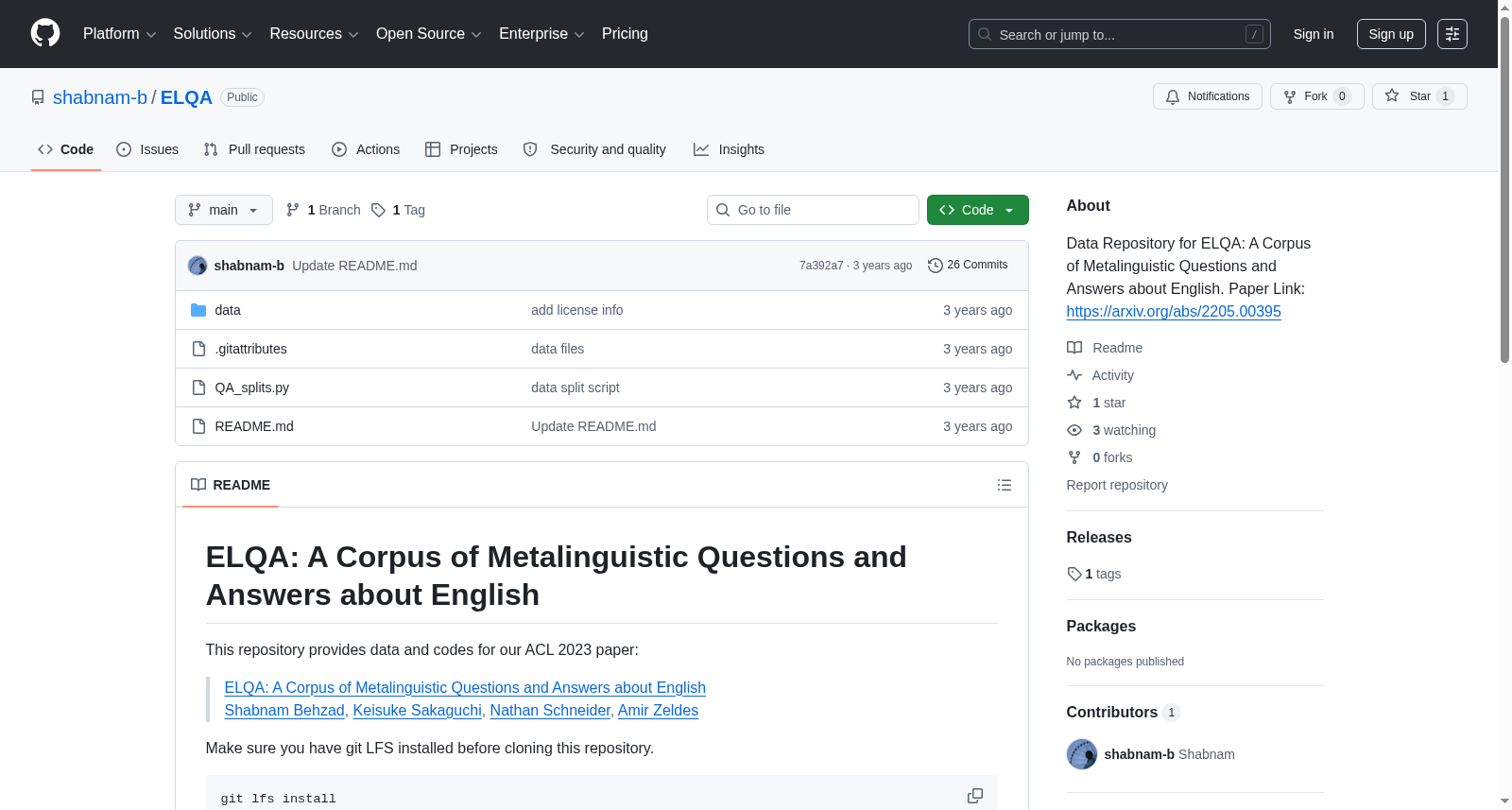Open the ELQA paper title link
Screen dimensions: 1512x810
tap(465, 688)
